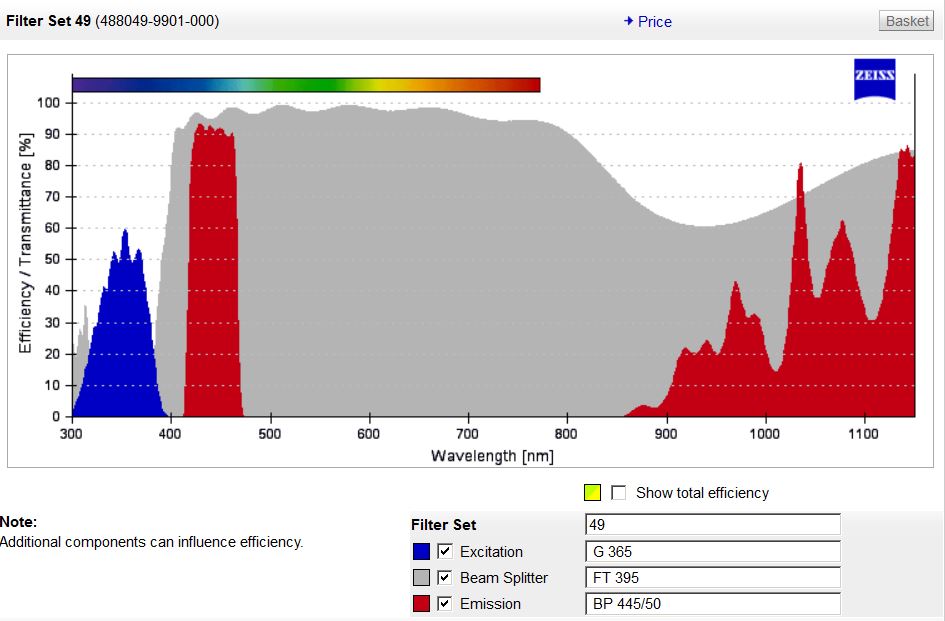Click the yellow total efficiency color swatch
945x621 pixels.
click(x=592, y=493)
